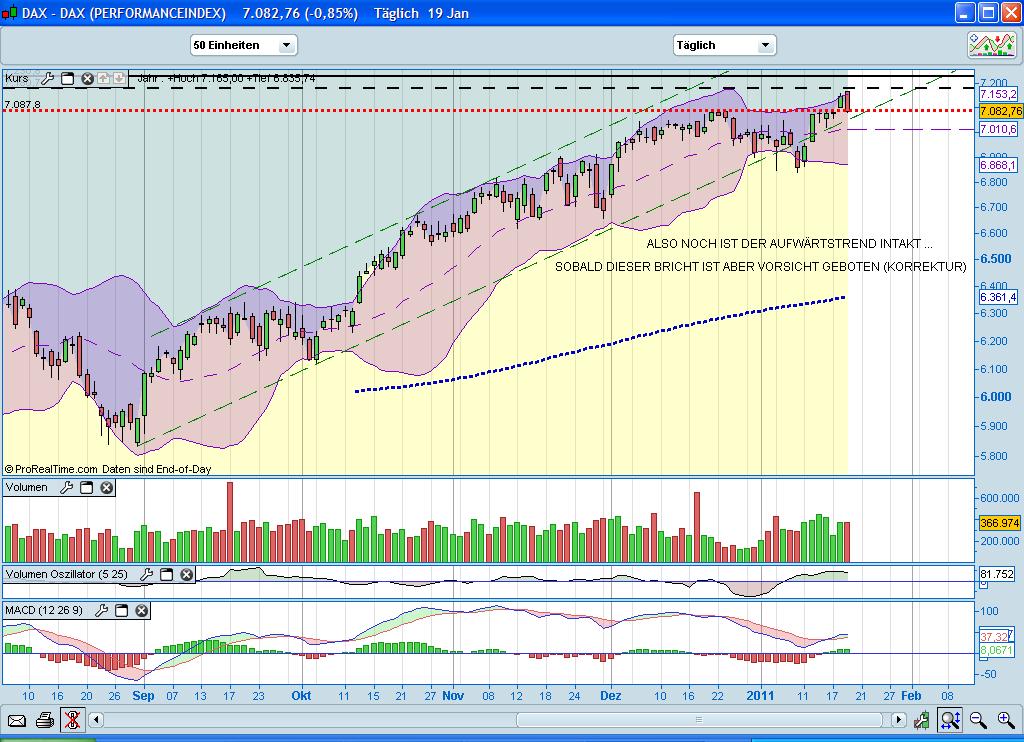Viewport: 1024px width, 742px height.
Task: Open the 50 Einheiten dropdown
Action: click(284, 45)
